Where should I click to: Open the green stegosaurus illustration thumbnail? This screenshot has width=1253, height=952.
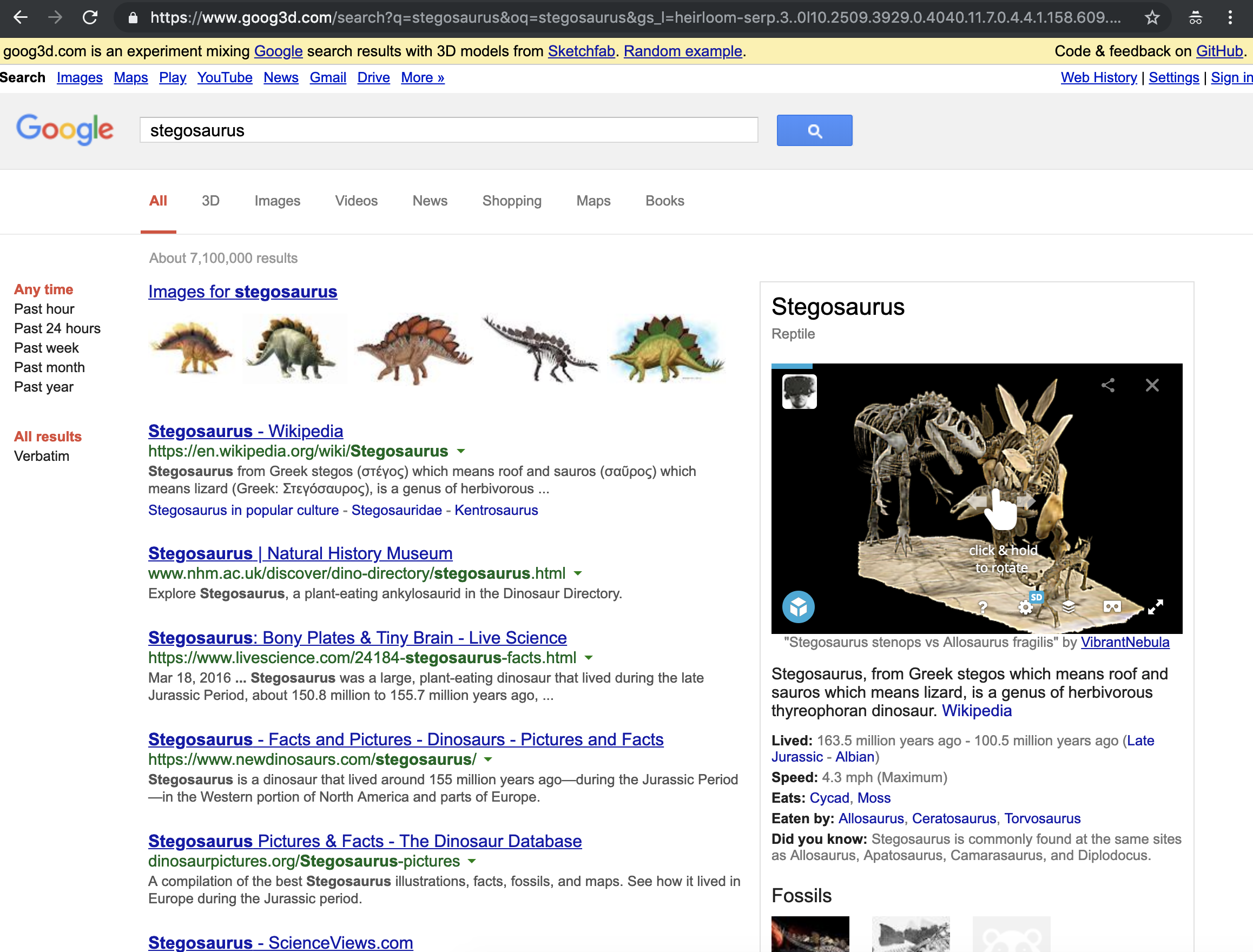pos(667,349)
